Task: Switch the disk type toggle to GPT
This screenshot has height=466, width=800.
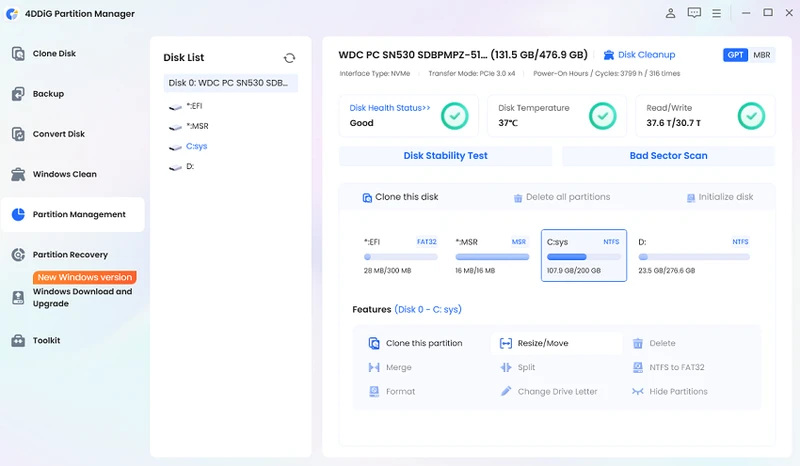Action: (x=735, y=55)
